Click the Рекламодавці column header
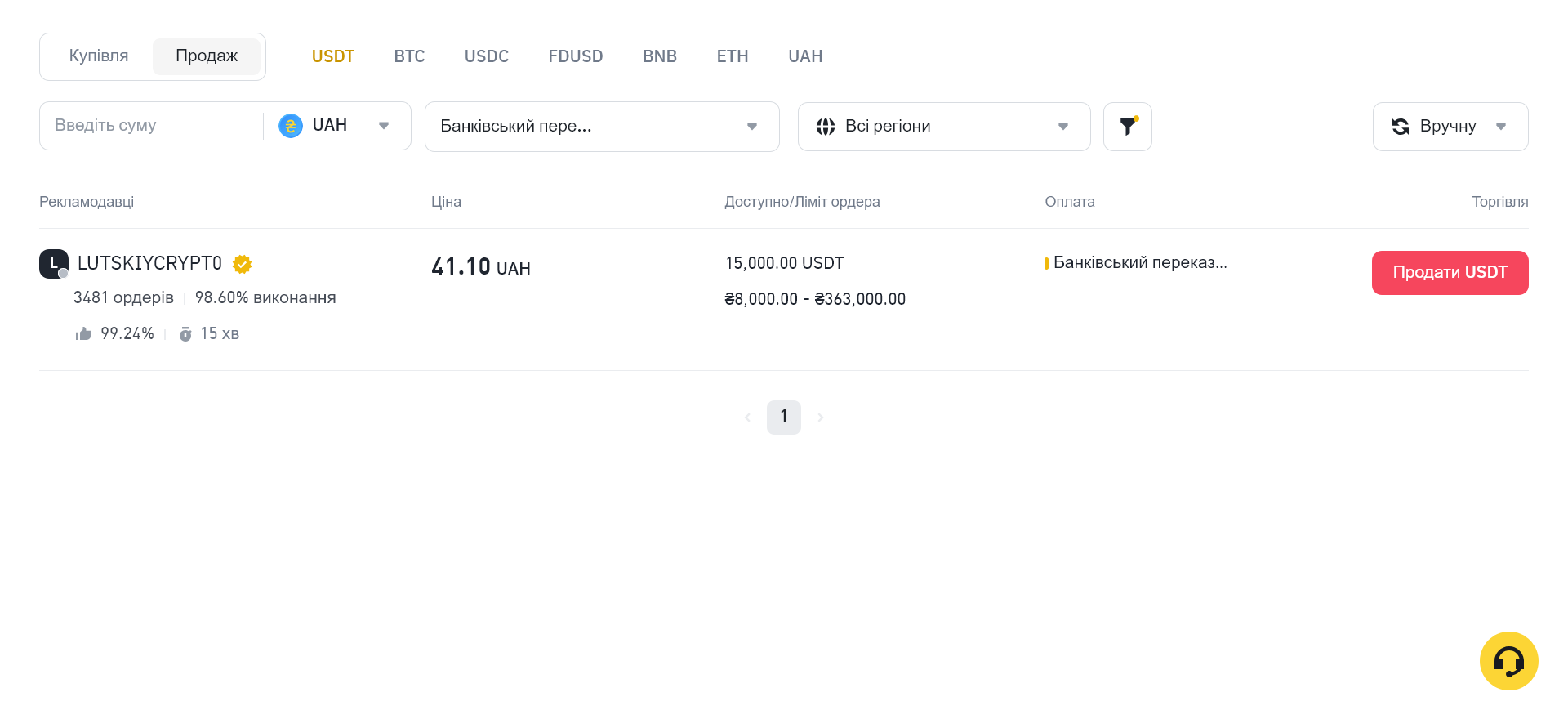The height and width of the screenshot is (719, 1568). coord(87,202)
